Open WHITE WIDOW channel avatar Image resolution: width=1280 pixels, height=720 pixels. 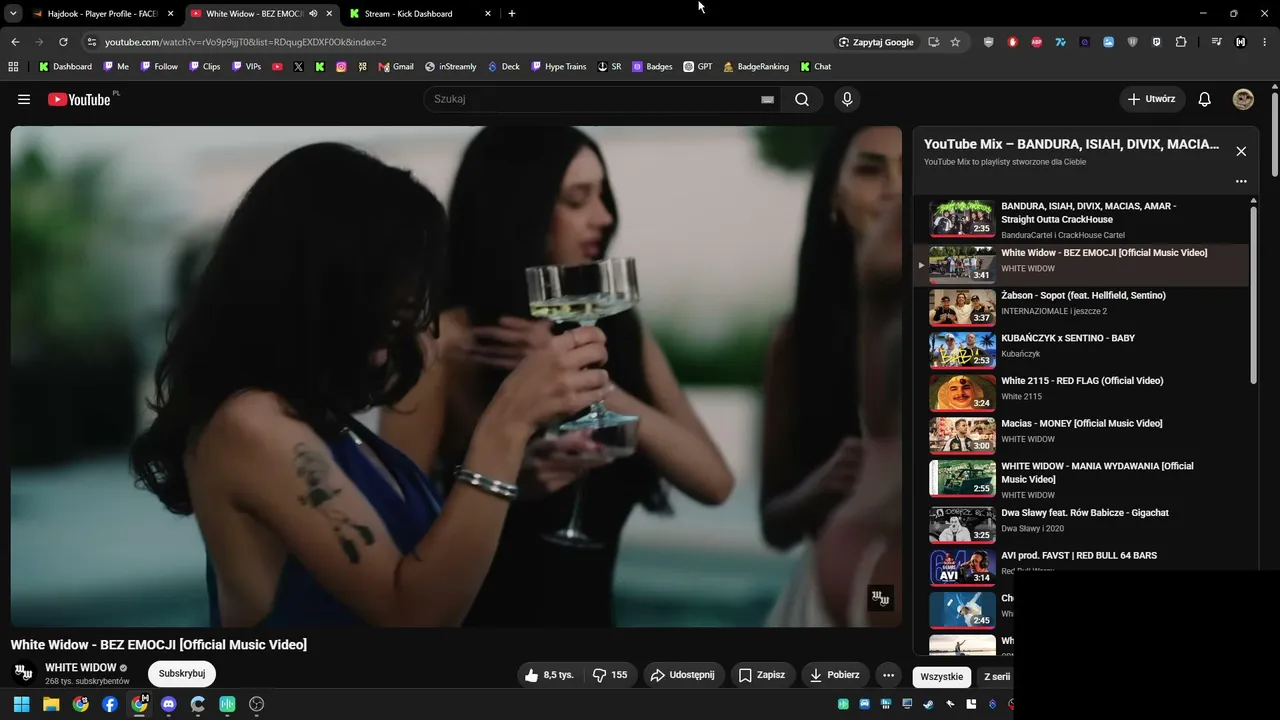pyautogui.click(x=24, y=673)
